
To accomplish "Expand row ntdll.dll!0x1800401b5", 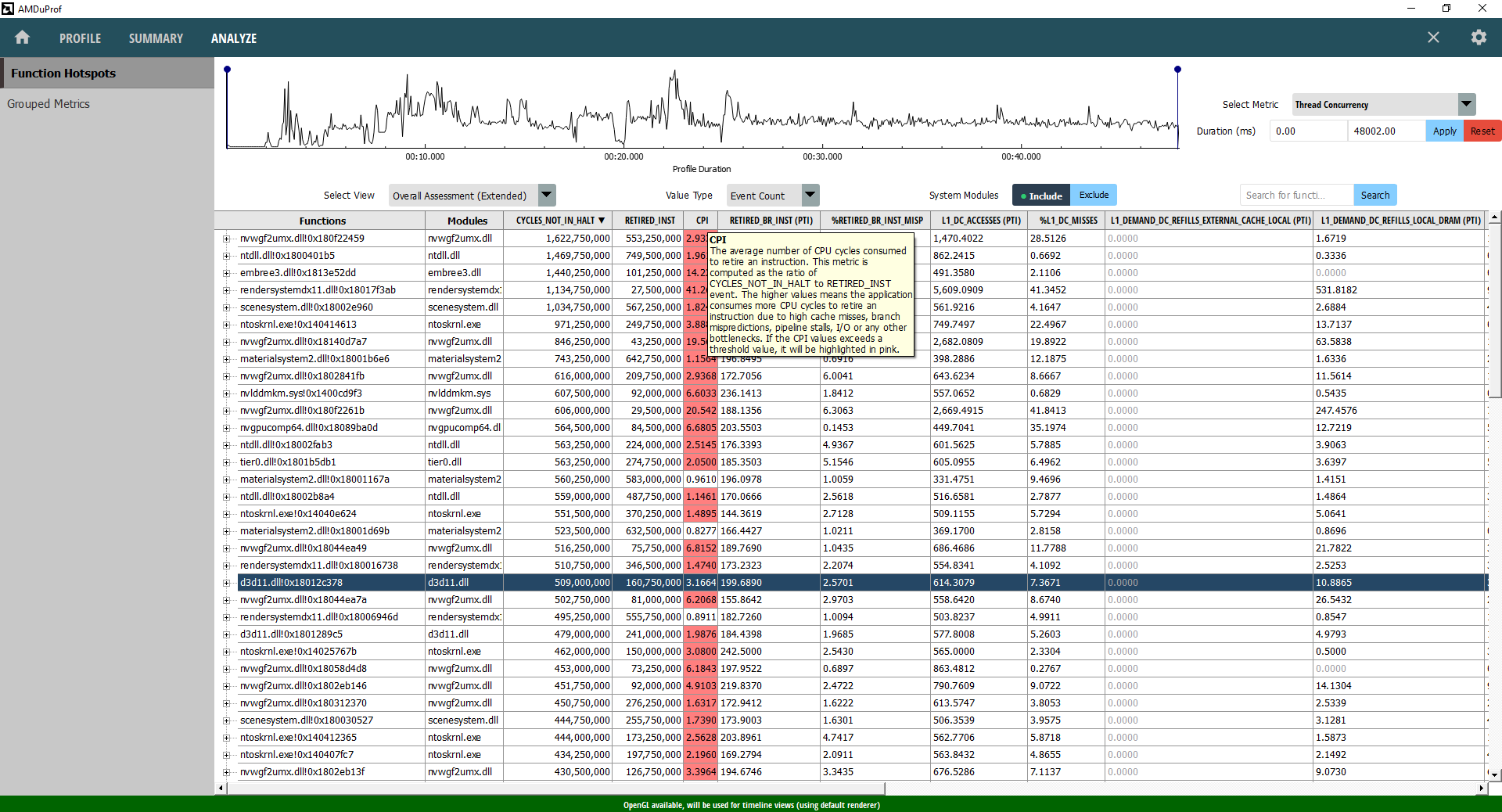I will click(227, 256).
